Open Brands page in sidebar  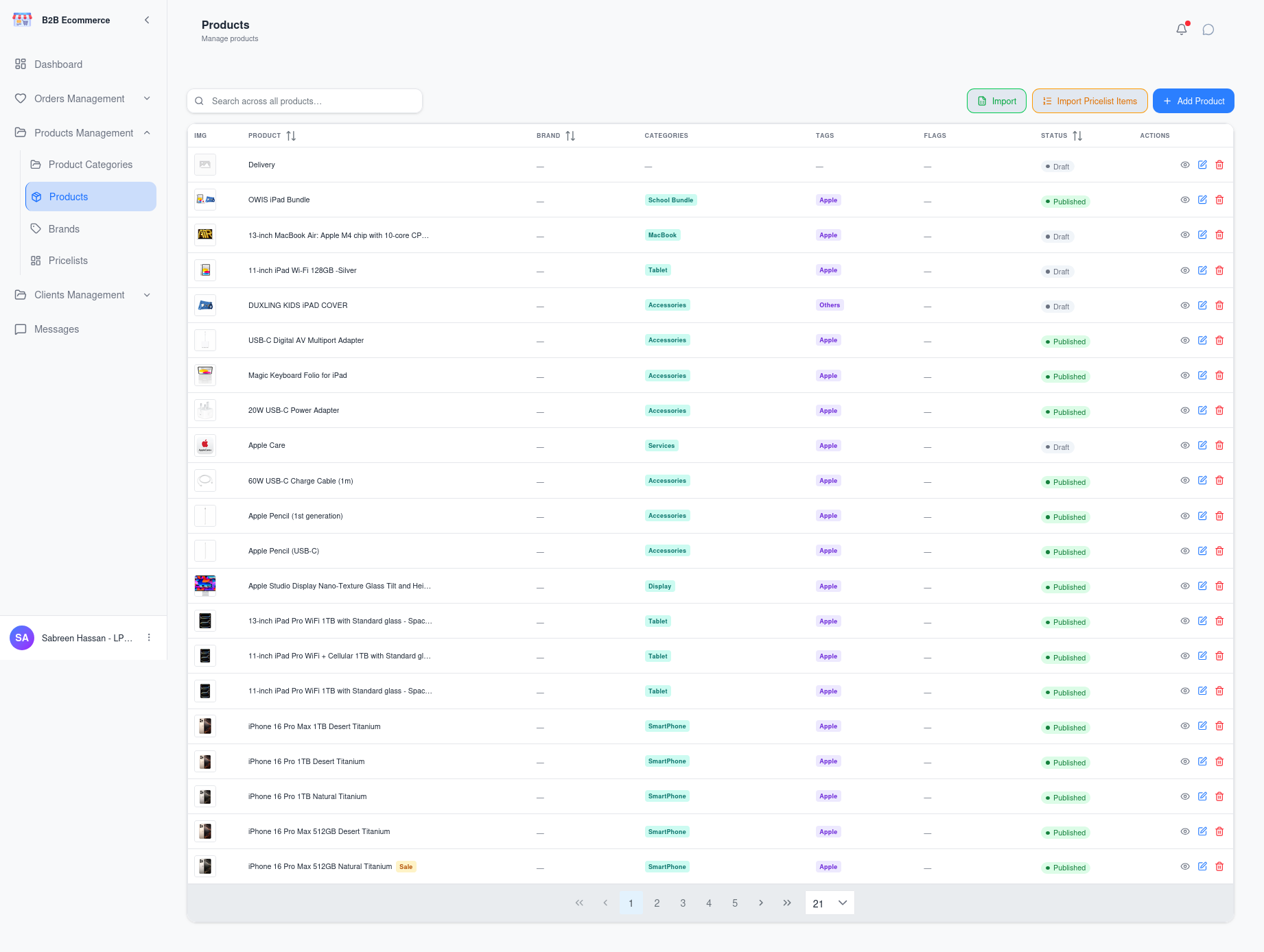91,229
